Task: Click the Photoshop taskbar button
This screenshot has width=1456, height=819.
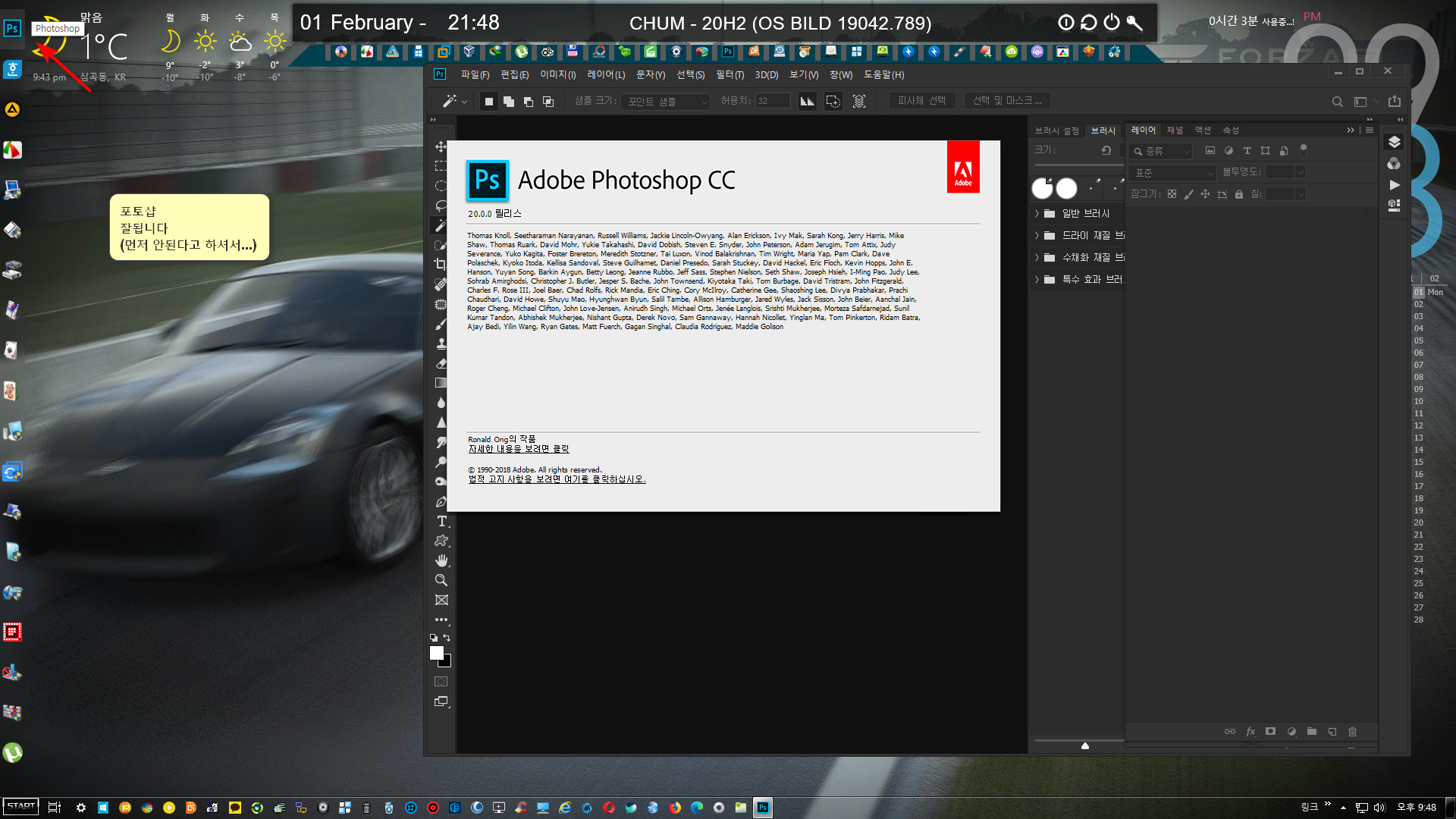Action: pos(763,808)
